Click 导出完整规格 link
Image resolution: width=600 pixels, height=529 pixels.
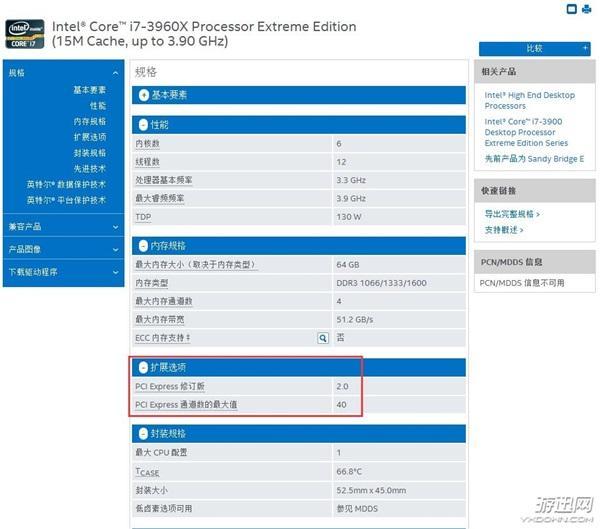point(512,214)
